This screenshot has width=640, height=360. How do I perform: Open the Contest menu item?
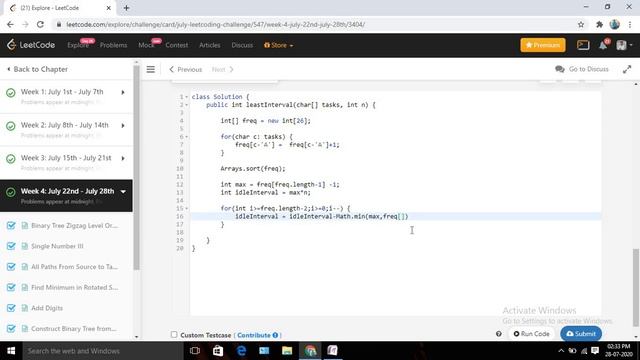pos(177,45)
